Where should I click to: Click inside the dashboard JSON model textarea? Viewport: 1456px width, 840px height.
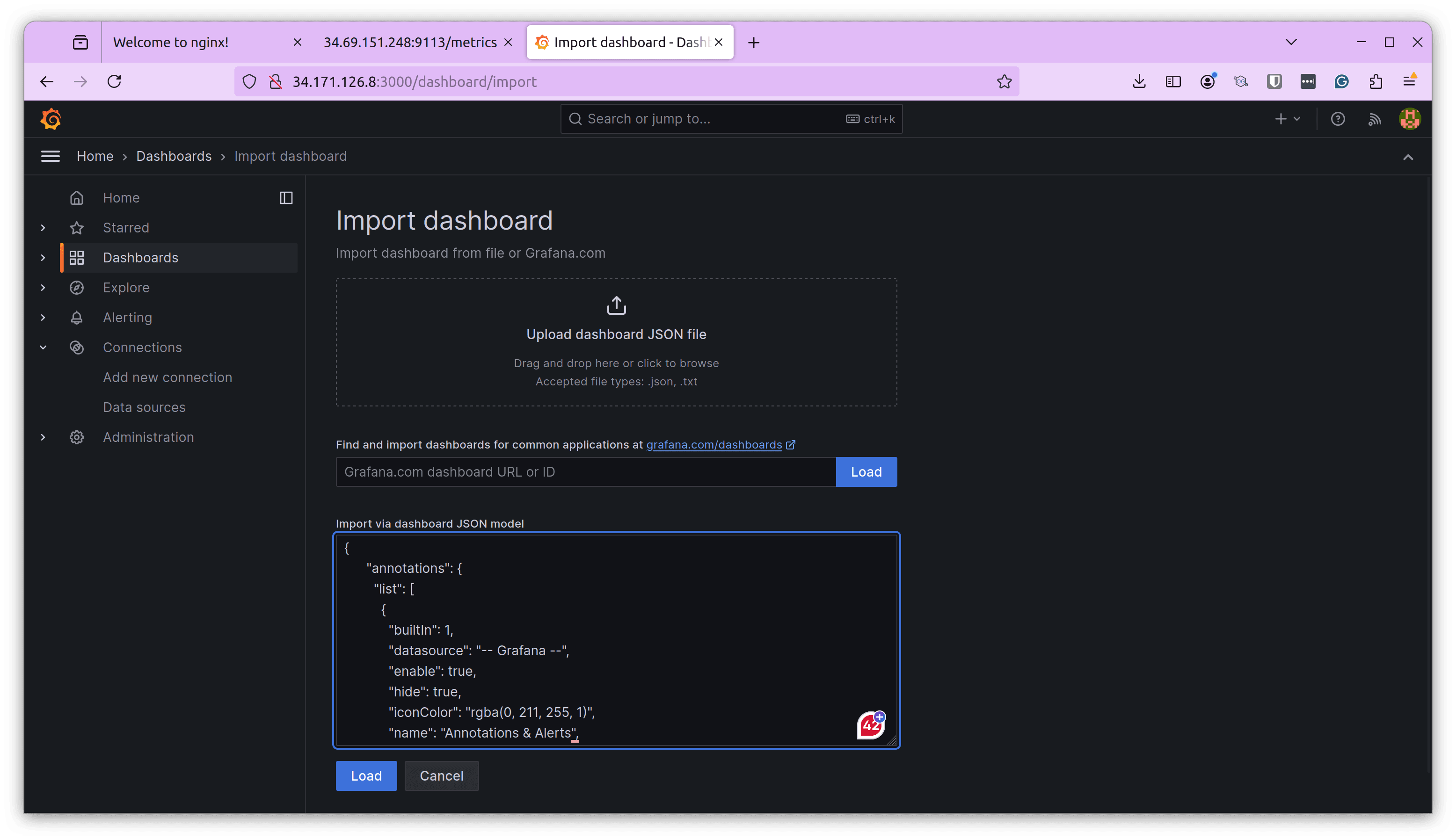coord(616,640)
